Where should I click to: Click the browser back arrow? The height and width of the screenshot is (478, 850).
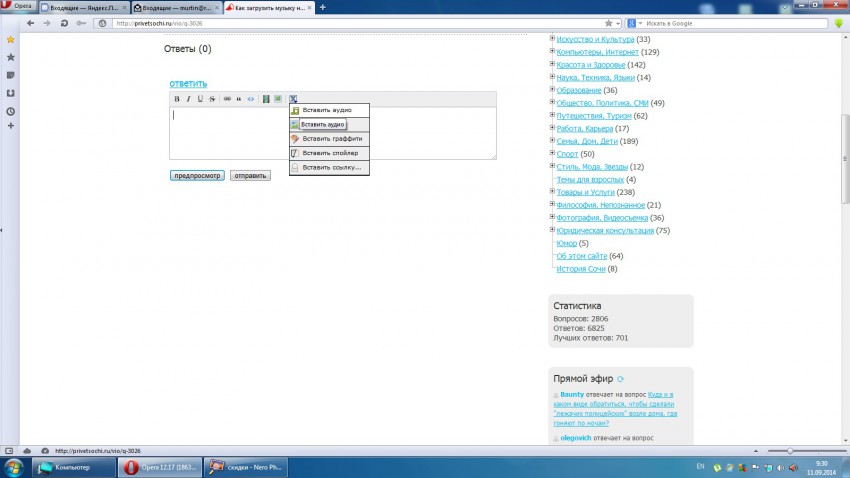pyautogui.click(x=30, y=23)
